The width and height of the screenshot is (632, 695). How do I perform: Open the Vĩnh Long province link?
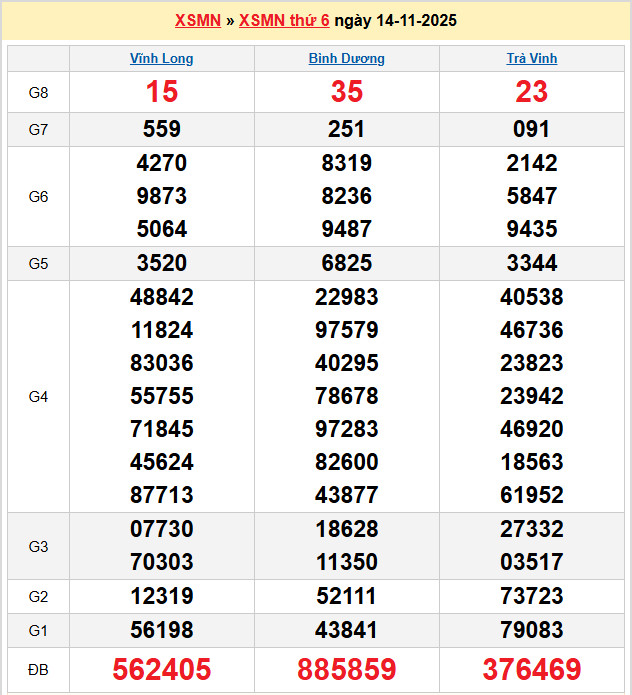162,59
